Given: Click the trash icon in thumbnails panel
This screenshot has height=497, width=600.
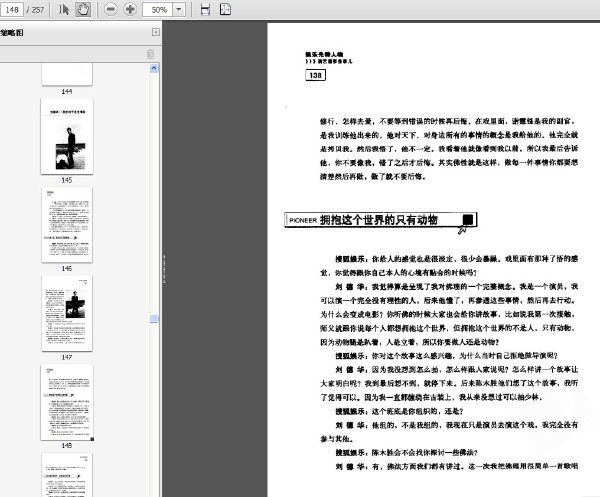Looking at the screenshot, I should click(150, 54).
